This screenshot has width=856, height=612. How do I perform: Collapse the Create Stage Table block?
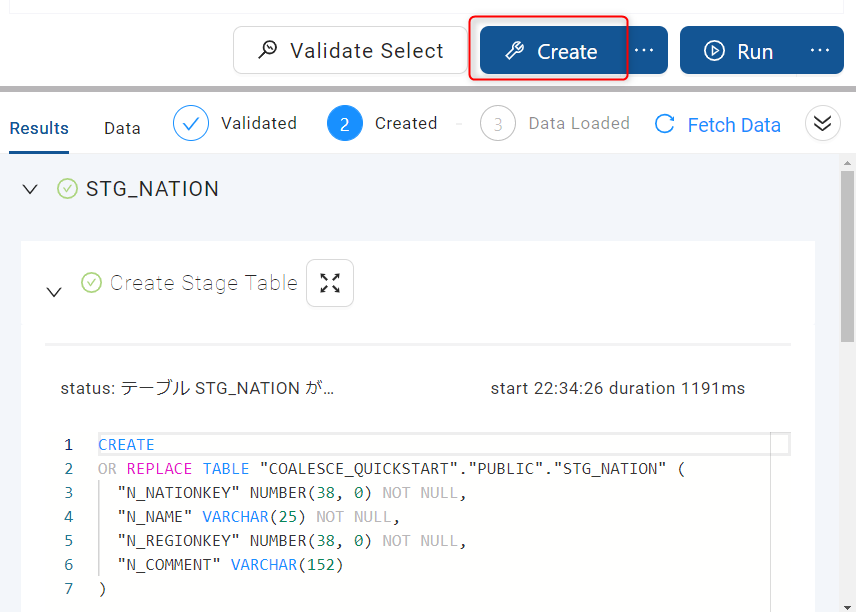[x=54, y=290]
